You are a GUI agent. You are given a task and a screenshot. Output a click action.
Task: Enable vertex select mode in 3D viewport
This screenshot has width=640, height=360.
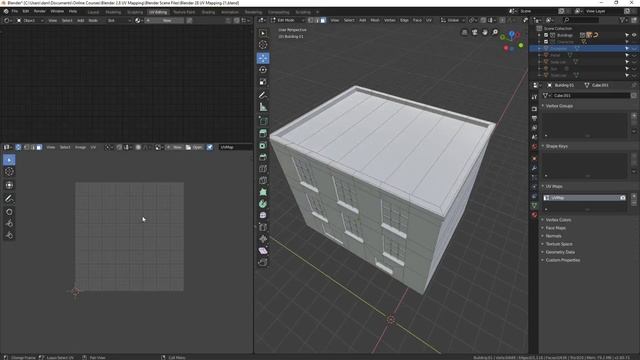(311, 20)
